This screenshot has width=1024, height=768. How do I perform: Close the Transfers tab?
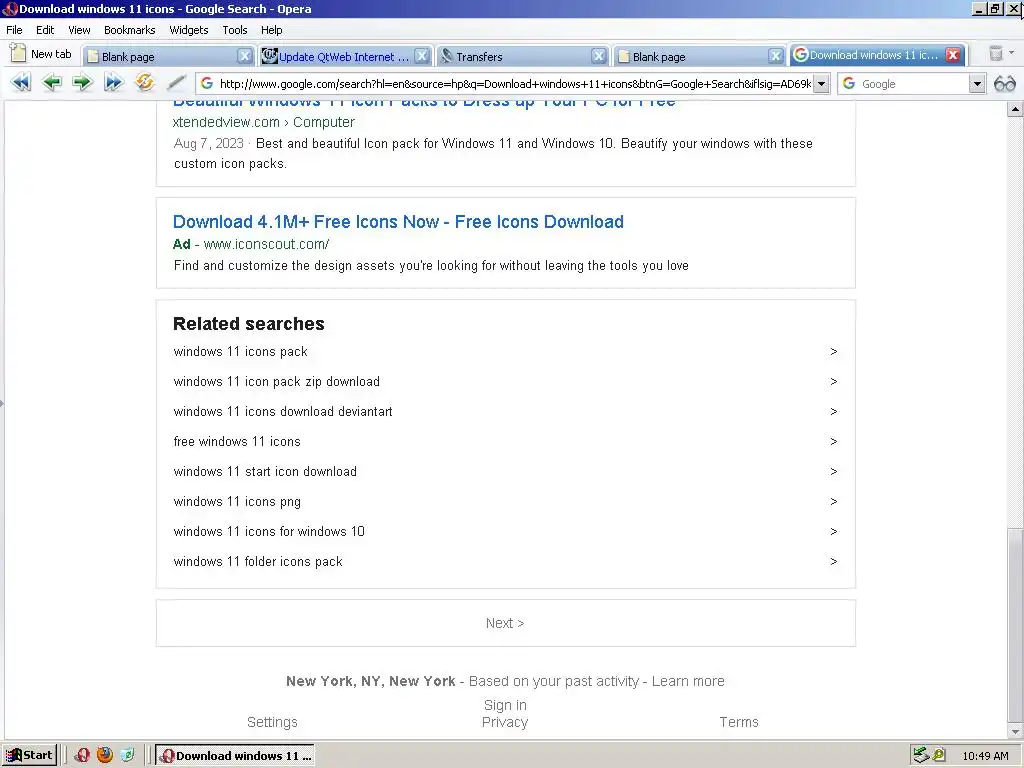point(598,56)
